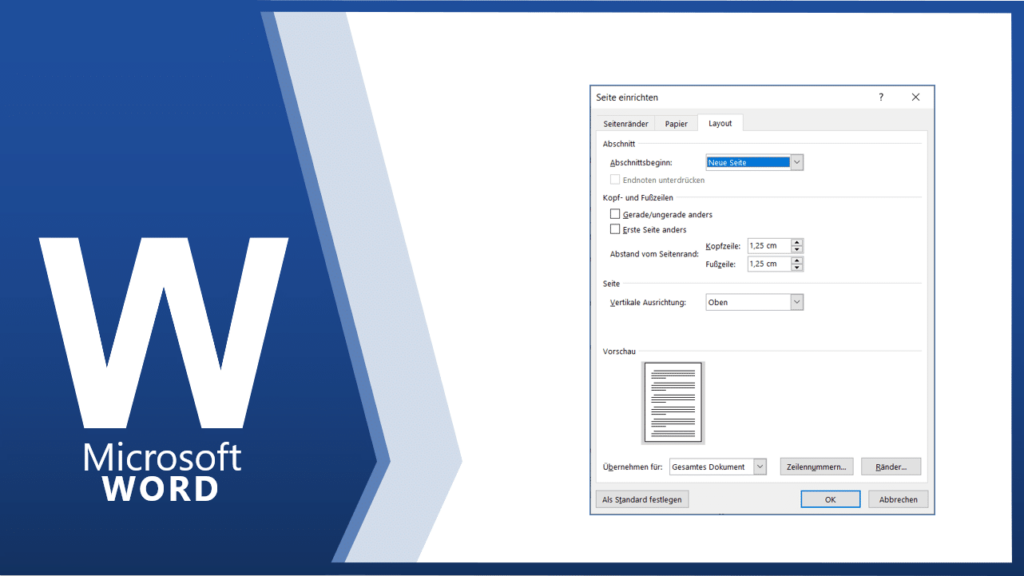
Task: Toggle Endnoten unterdrücken checkbox
Action: click(615, 180)
